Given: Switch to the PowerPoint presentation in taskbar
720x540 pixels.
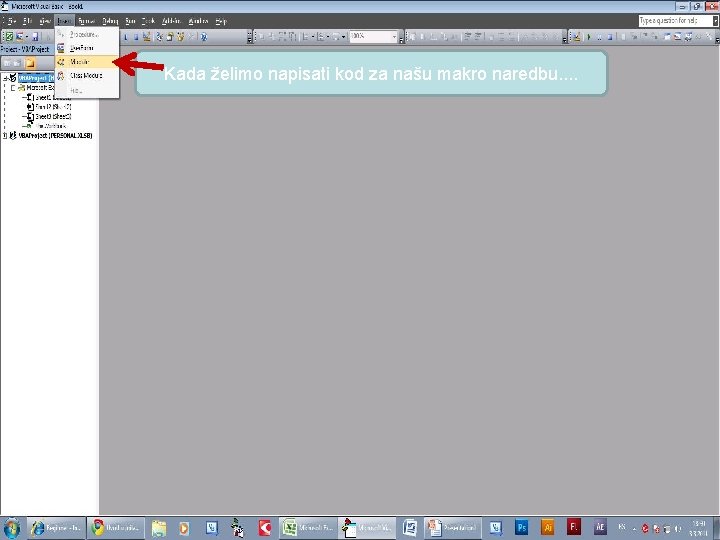Looking at the screenshot, I should pos(452,528).
